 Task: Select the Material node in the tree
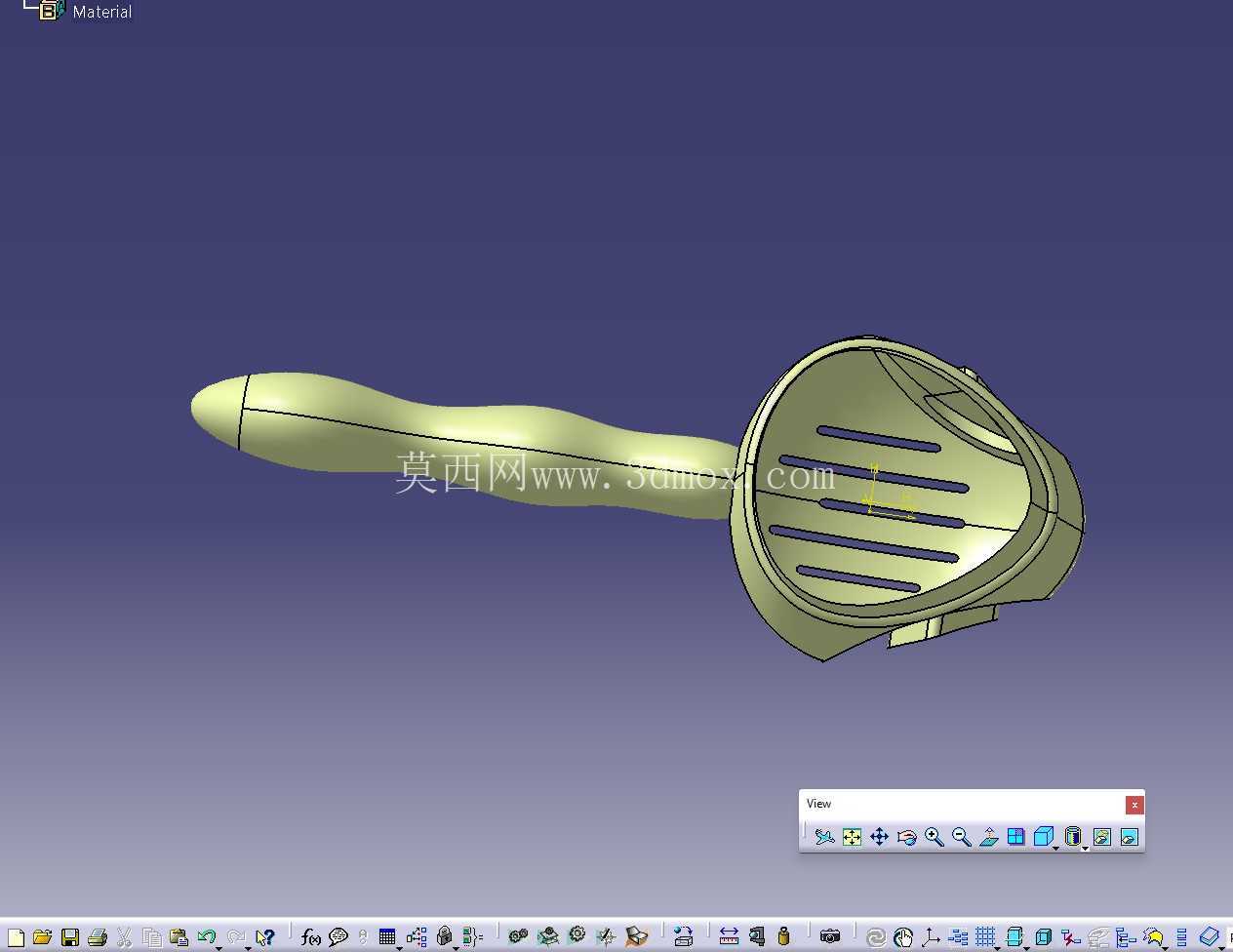101,12
